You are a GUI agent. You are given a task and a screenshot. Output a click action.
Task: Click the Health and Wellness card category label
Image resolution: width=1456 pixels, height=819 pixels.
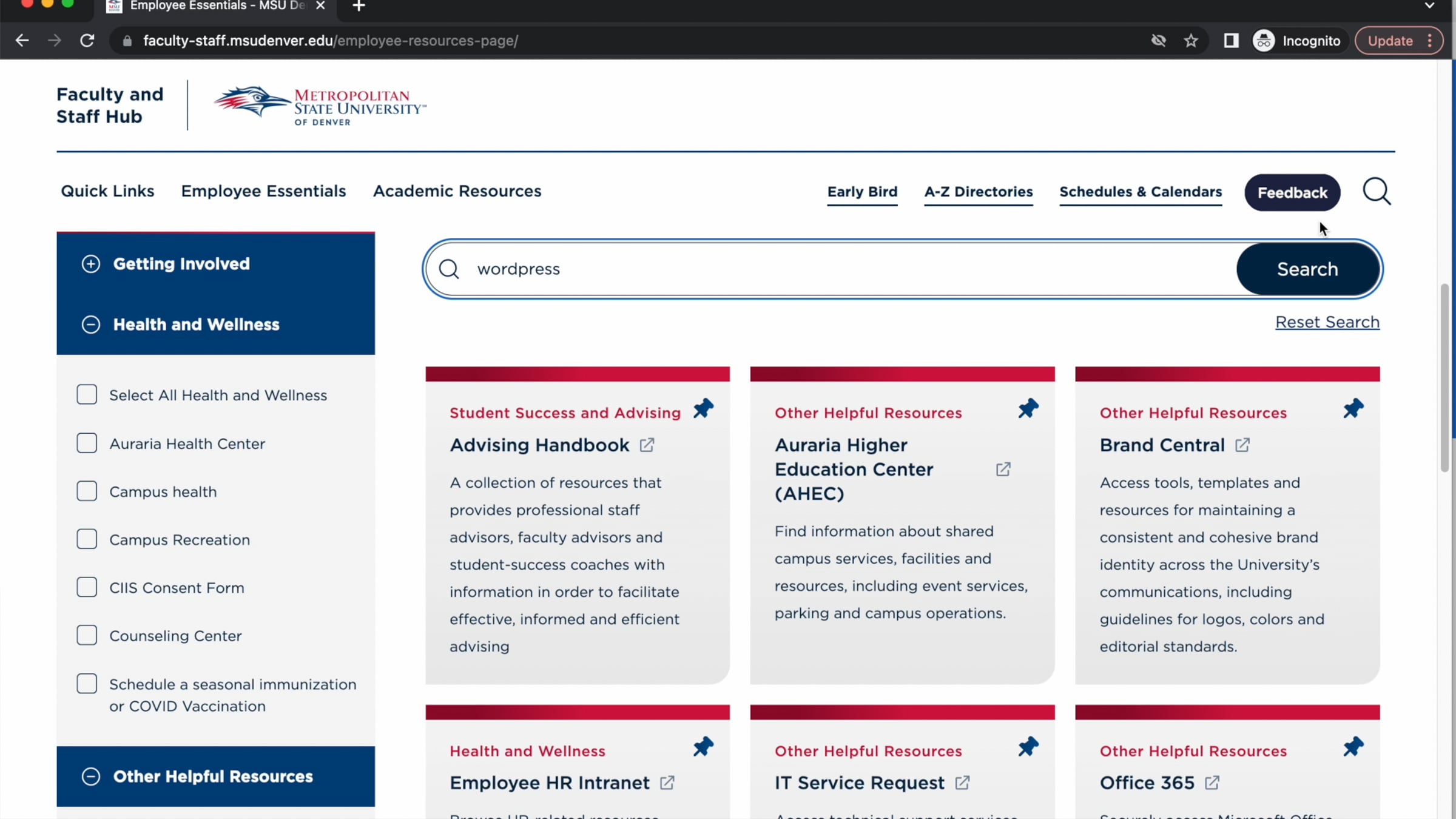tap(527, 751)
